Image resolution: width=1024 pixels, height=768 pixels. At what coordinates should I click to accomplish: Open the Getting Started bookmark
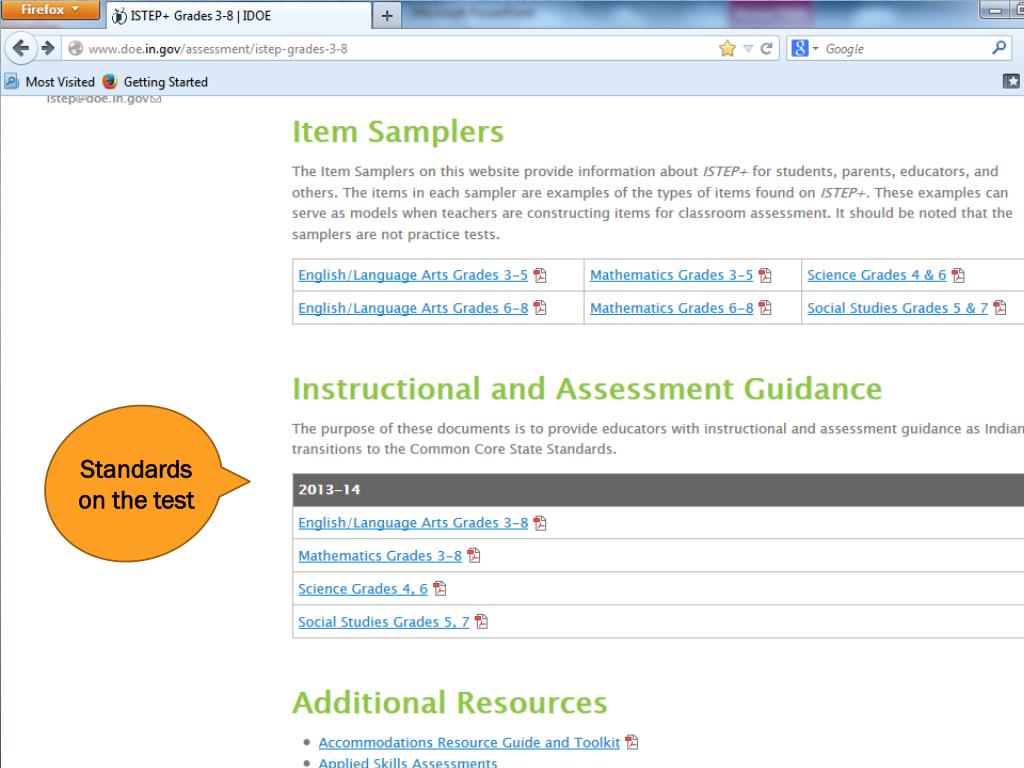(155, 82)
